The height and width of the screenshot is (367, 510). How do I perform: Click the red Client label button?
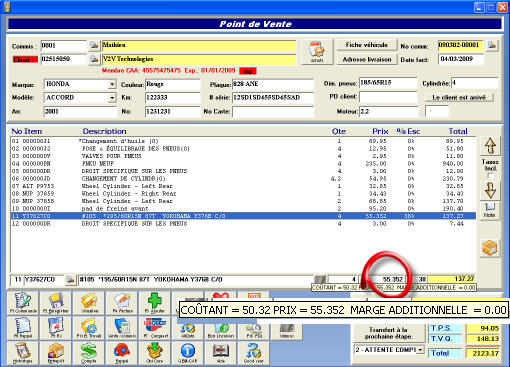tap(25, 60)
